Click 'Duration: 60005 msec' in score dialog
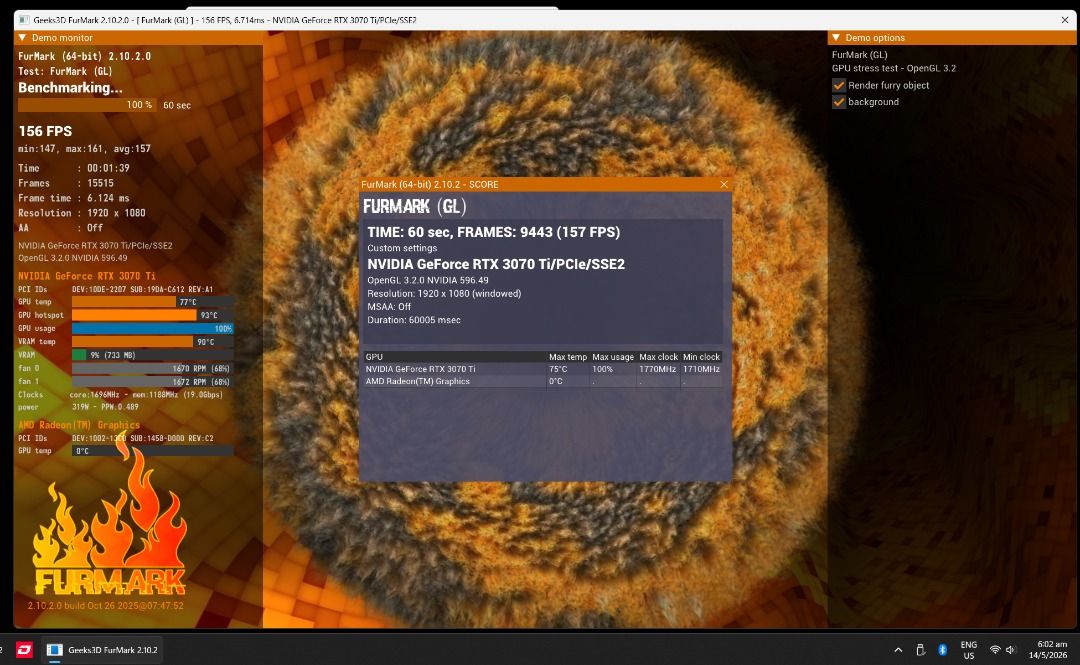The image size is (1080, 665). coord(413,320)
